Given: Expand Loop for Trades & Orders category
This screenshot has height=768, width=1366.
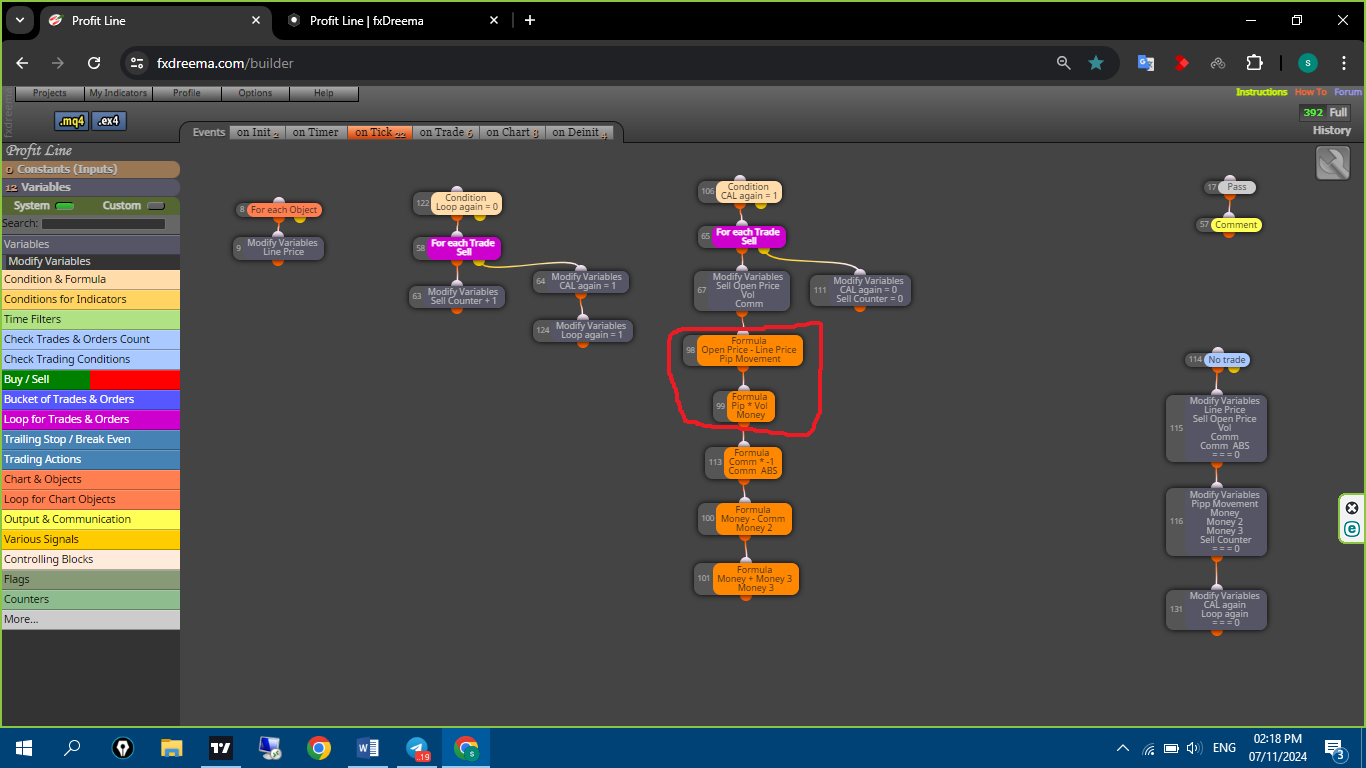Looking at the screenshot, I should pyautogui.click(x=90, y=419).
